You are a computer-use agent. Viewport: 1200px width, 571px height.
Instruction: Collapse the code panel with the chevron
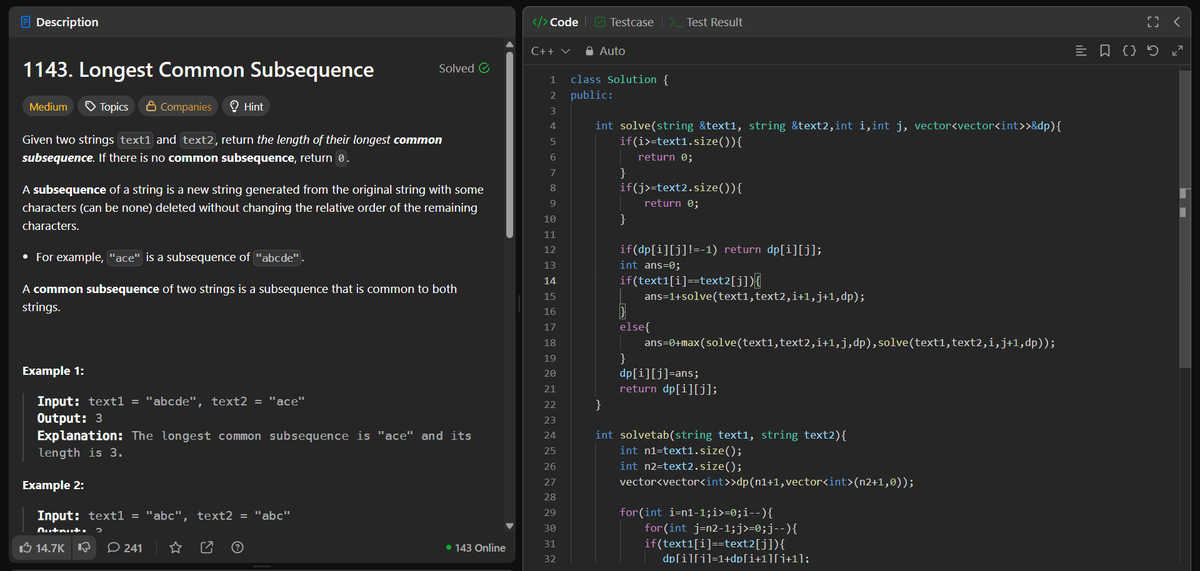1178,22
